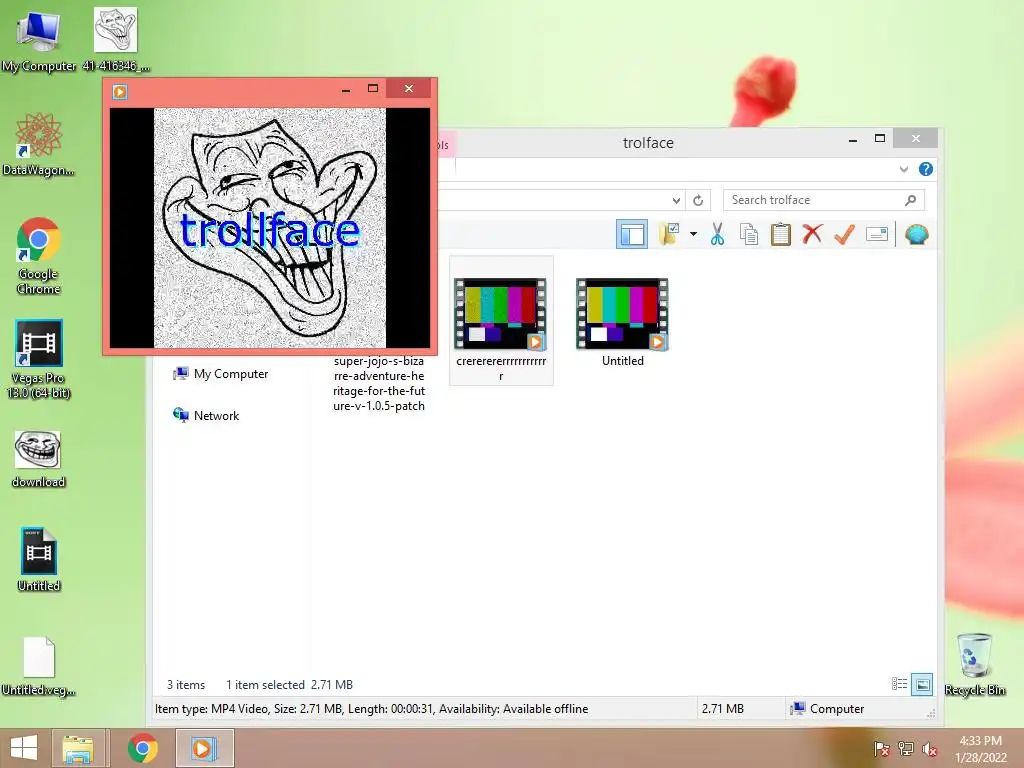Switch to large thumbnails view button
Screen dimensions: 1024x768
921,684
